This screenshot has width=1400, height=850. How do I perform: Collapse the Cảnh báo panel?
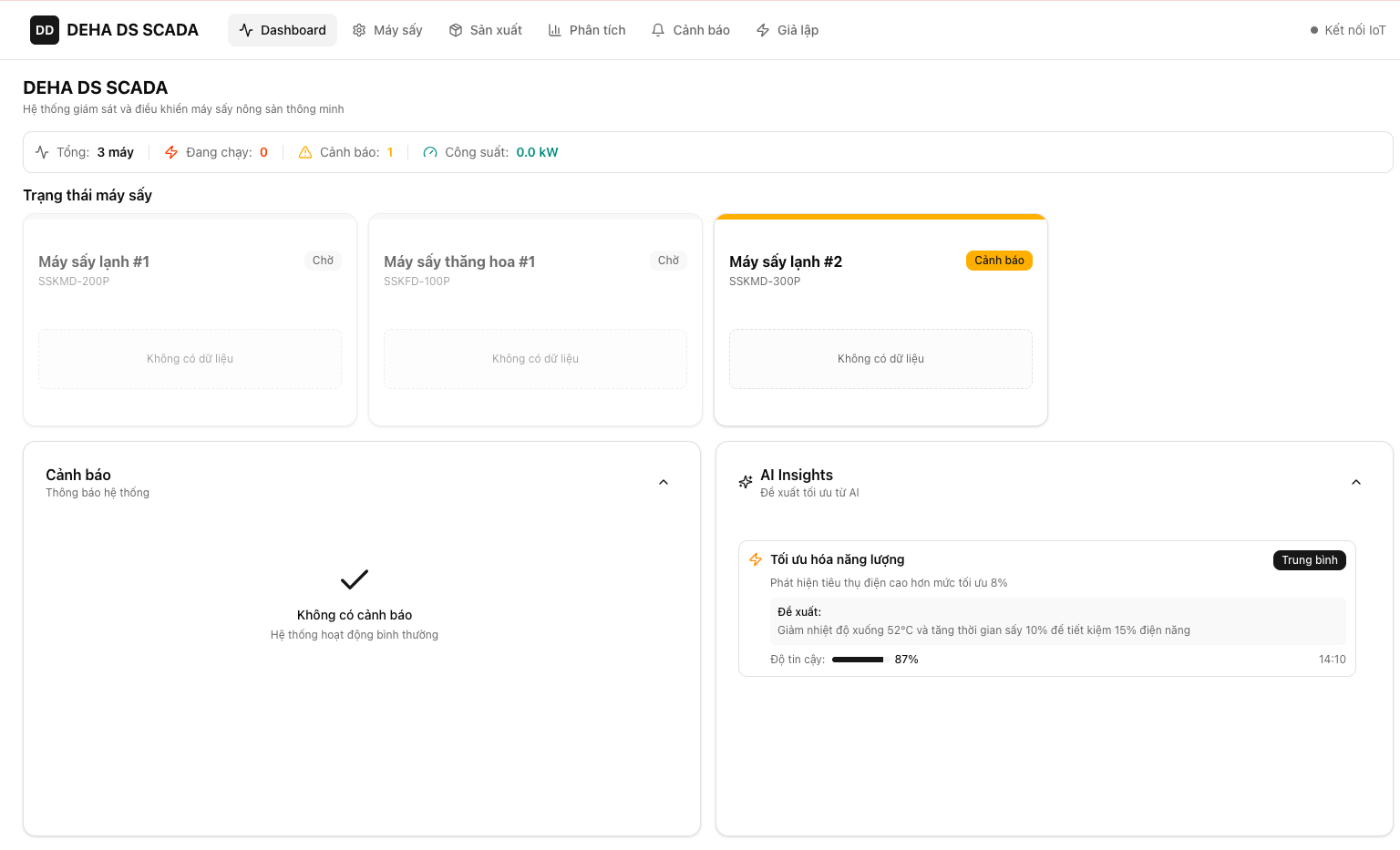pyautogui.click(x=664, y=482)
